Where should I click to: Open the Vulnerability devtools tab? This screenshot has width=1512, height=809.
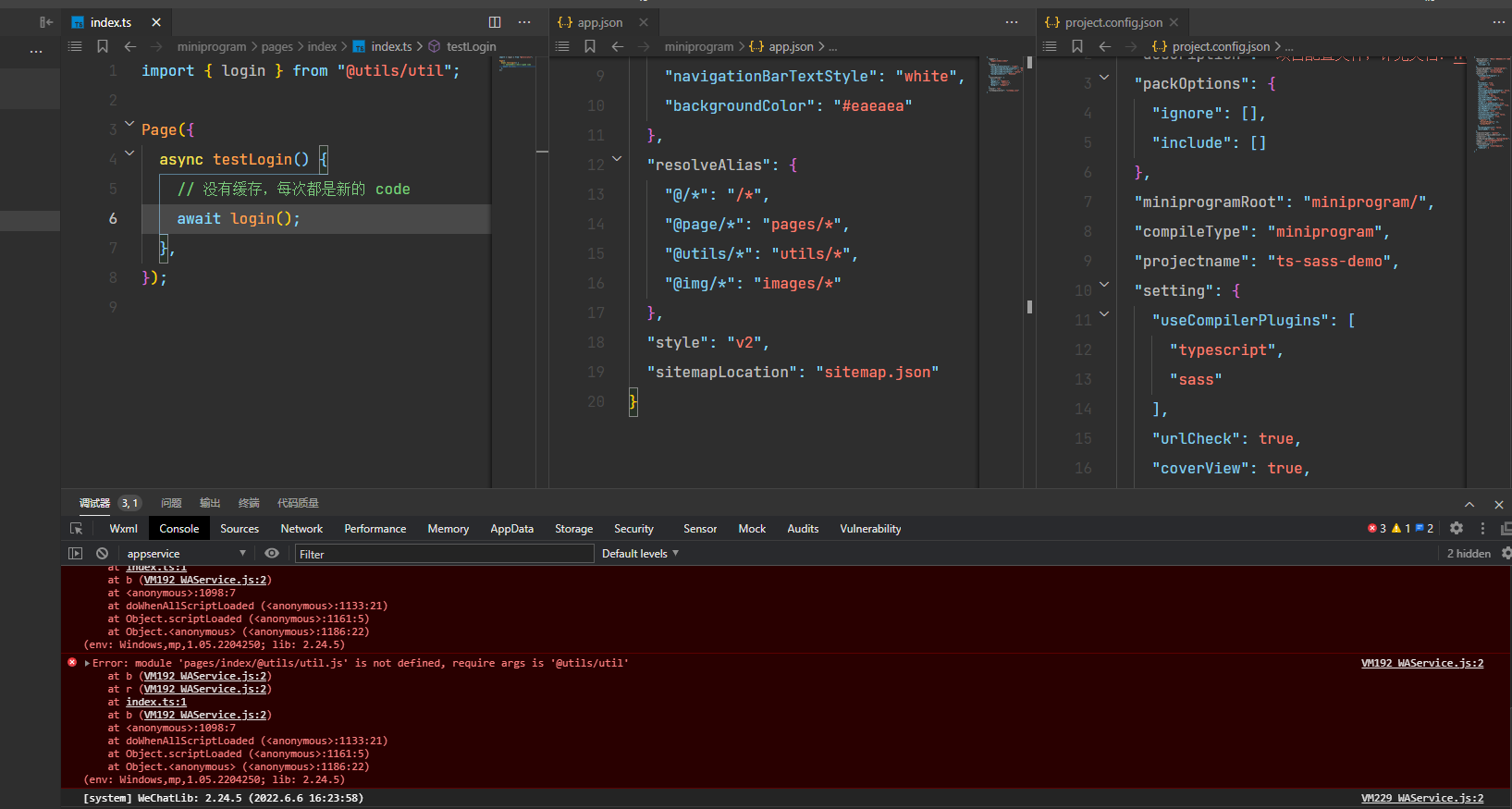(870, 529)
